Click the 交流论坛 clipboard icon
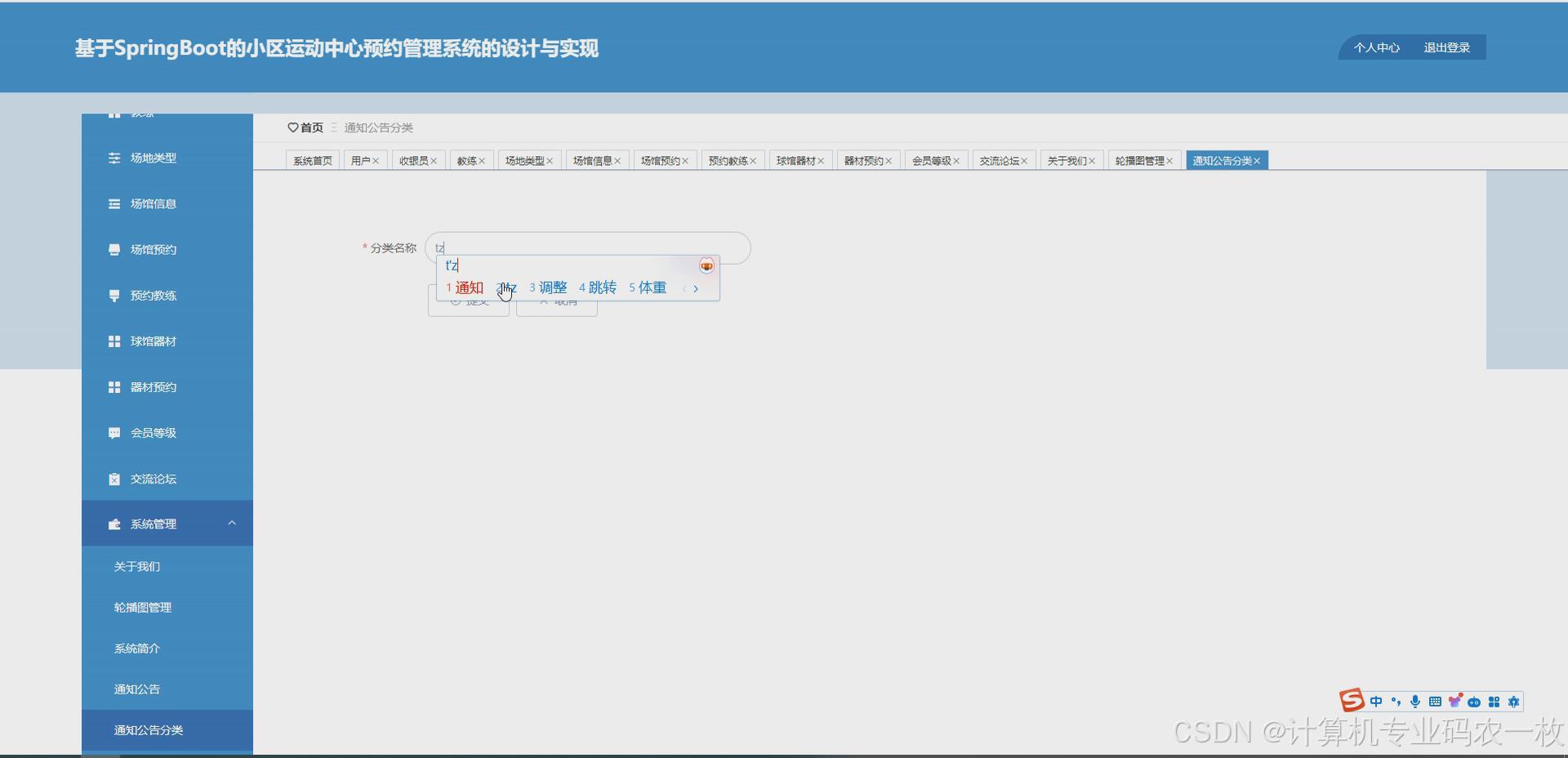This screenshot has width=1568, height=758. (114, 479)
